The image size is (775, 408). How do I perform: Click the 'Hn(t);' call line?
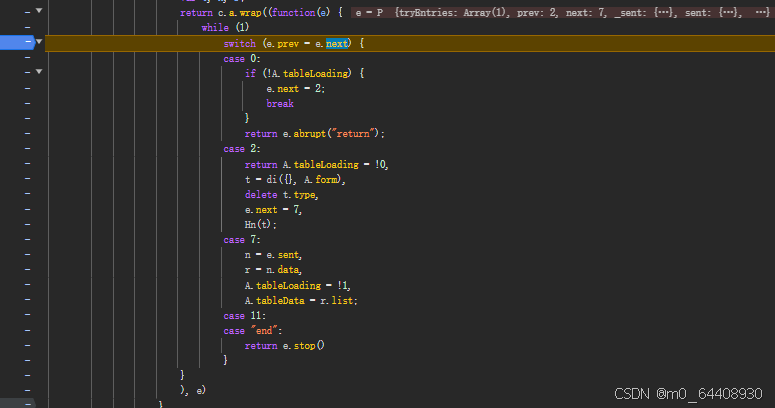(260, 225)
